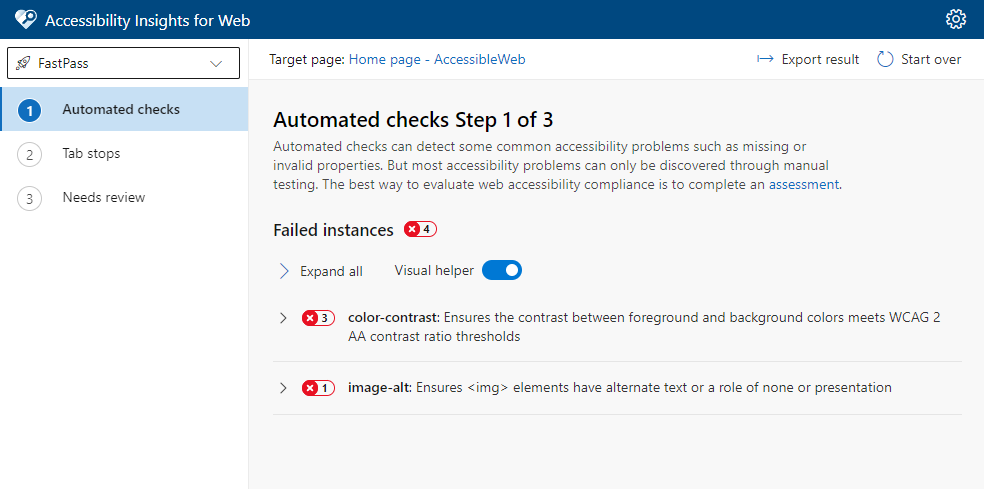Screen dimensions: 984x489
Task: Click the Export result arrow icon
Action: (765, 59)
